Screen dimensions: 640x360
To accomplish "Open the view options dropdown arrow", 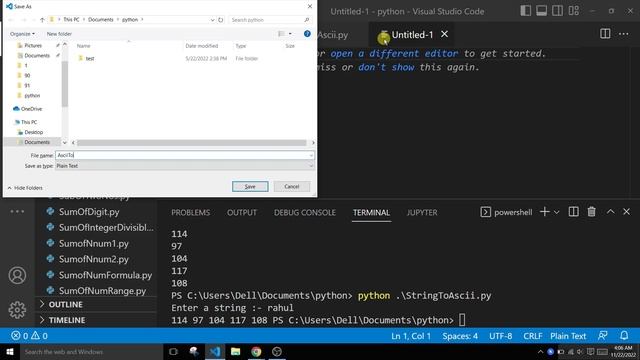I will click(x=290, y=34).
